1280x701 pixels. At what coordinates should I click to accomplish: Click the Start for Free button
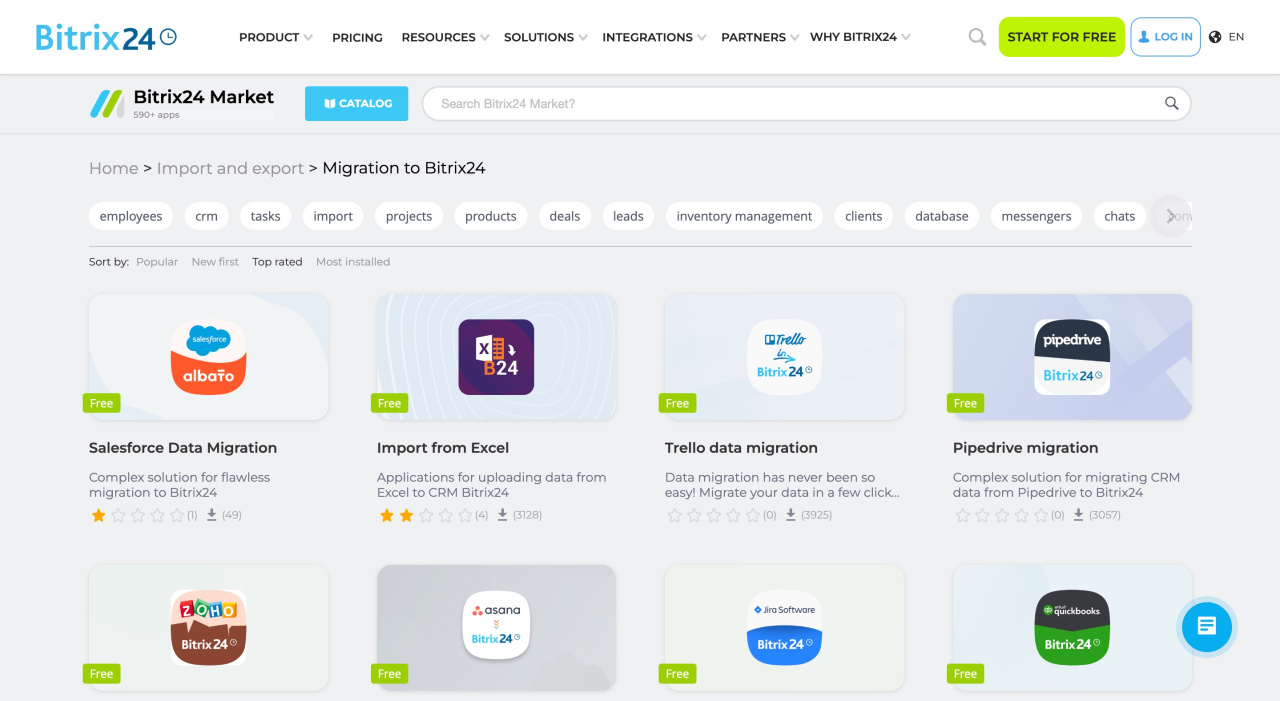pyautogui.click(x=1061, y=37)
